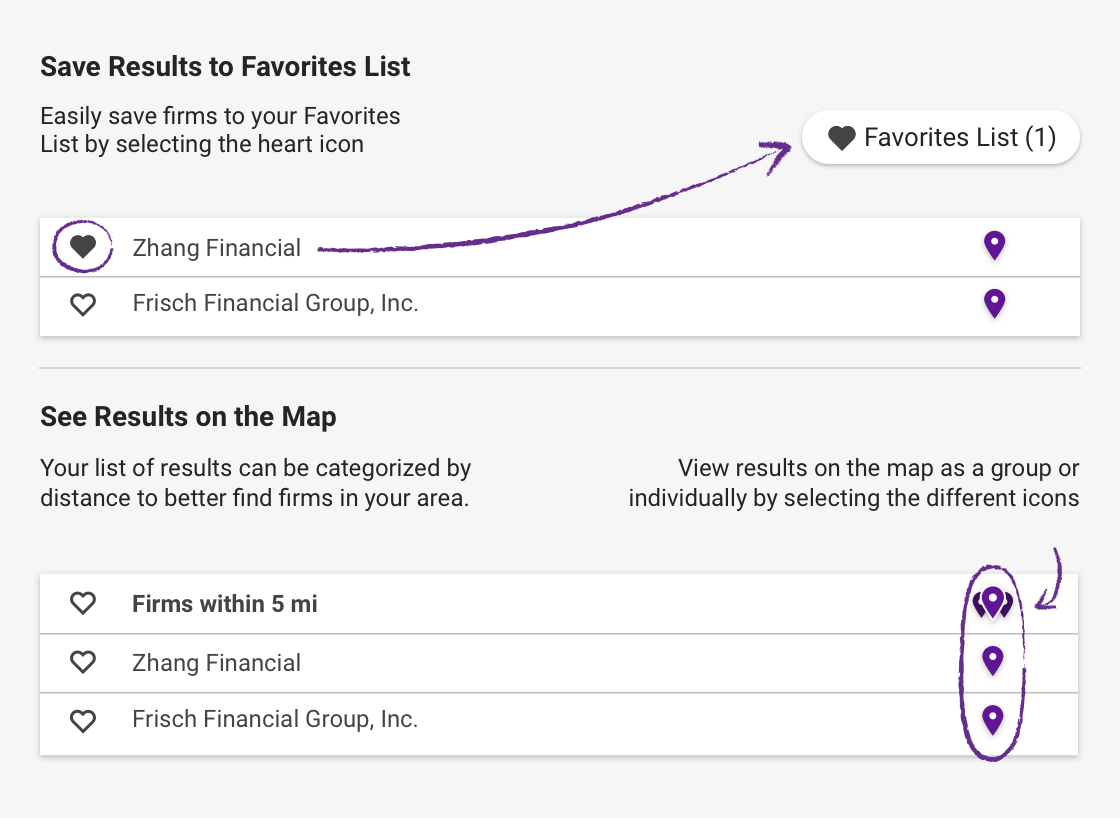Favorite Frisch Financial Group in the Favorites section

pos(83,305)
